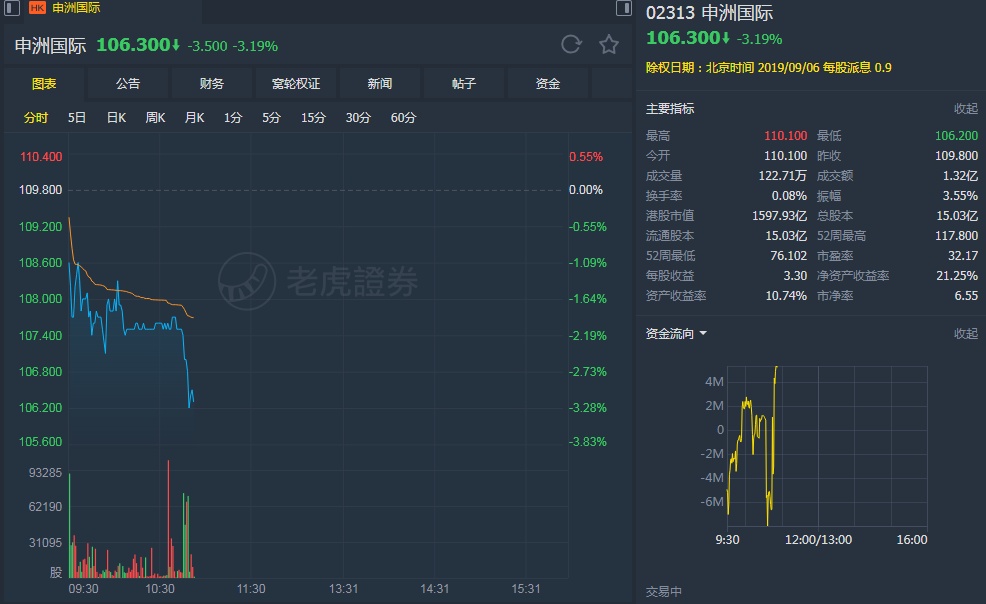Click the 12:00/13:00 label on fund flow chart
The image size is (986, 604).
pyautogui.click(x=818, y=540)
